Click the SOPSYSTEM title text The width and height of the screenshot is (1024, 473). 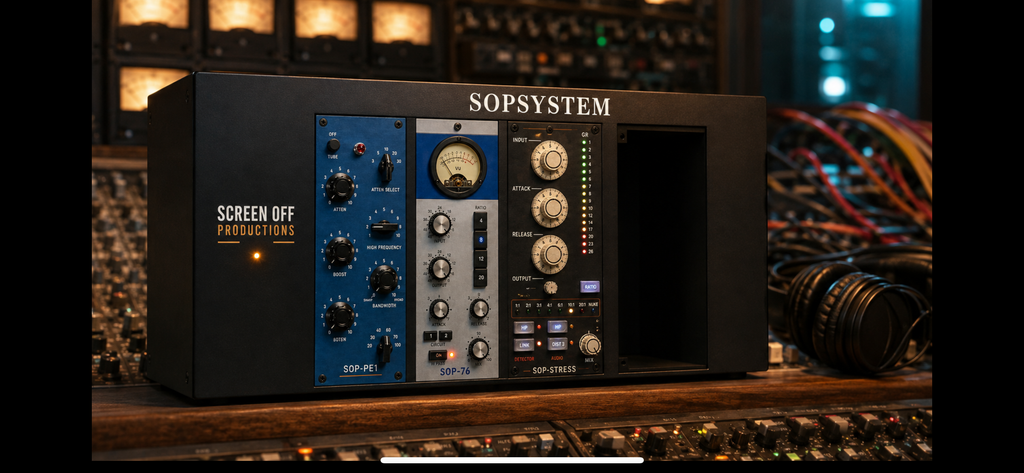[x=539, y=104]
